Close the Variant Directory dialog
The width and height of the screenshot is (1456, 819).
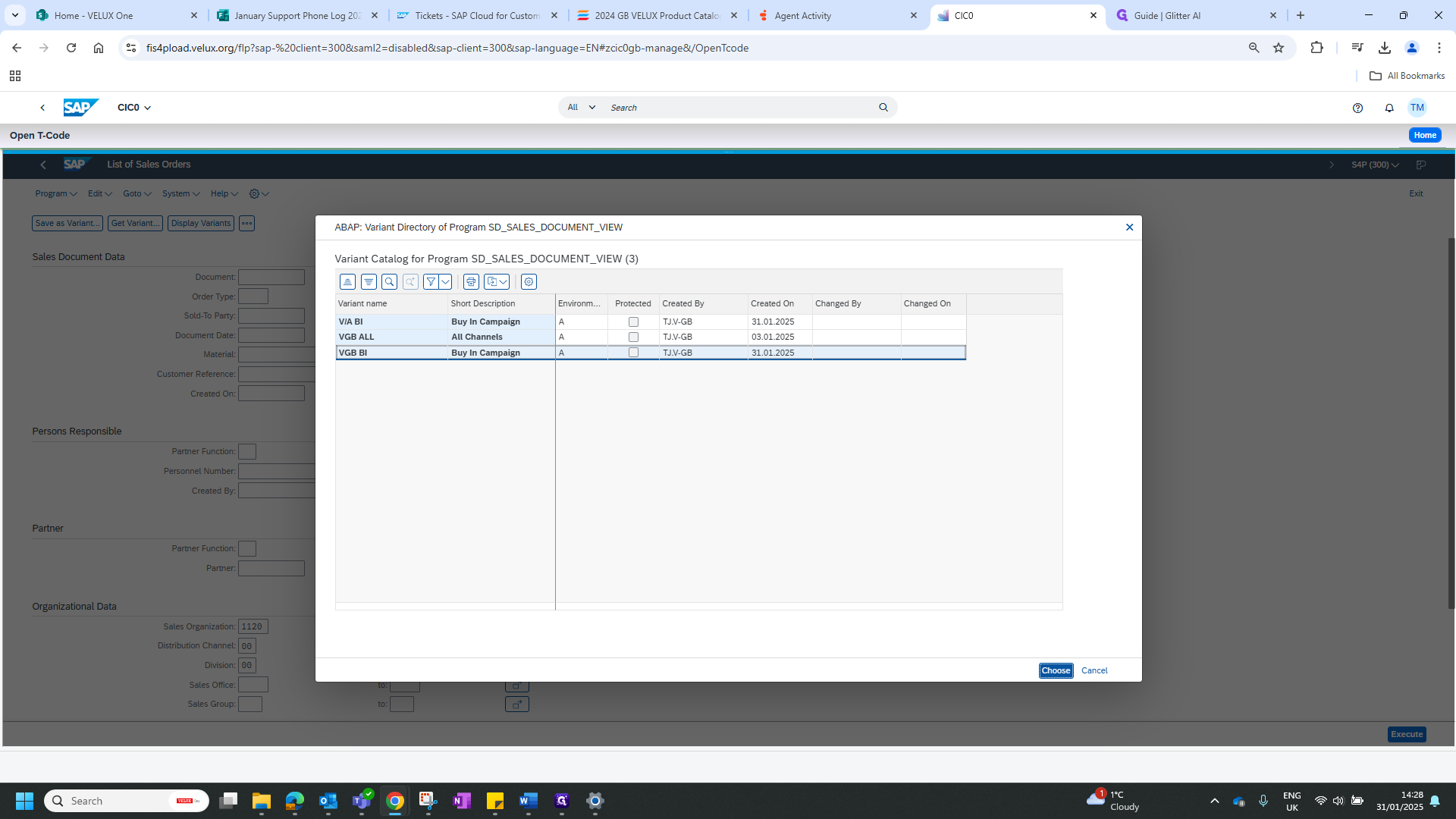(1129, 227)
